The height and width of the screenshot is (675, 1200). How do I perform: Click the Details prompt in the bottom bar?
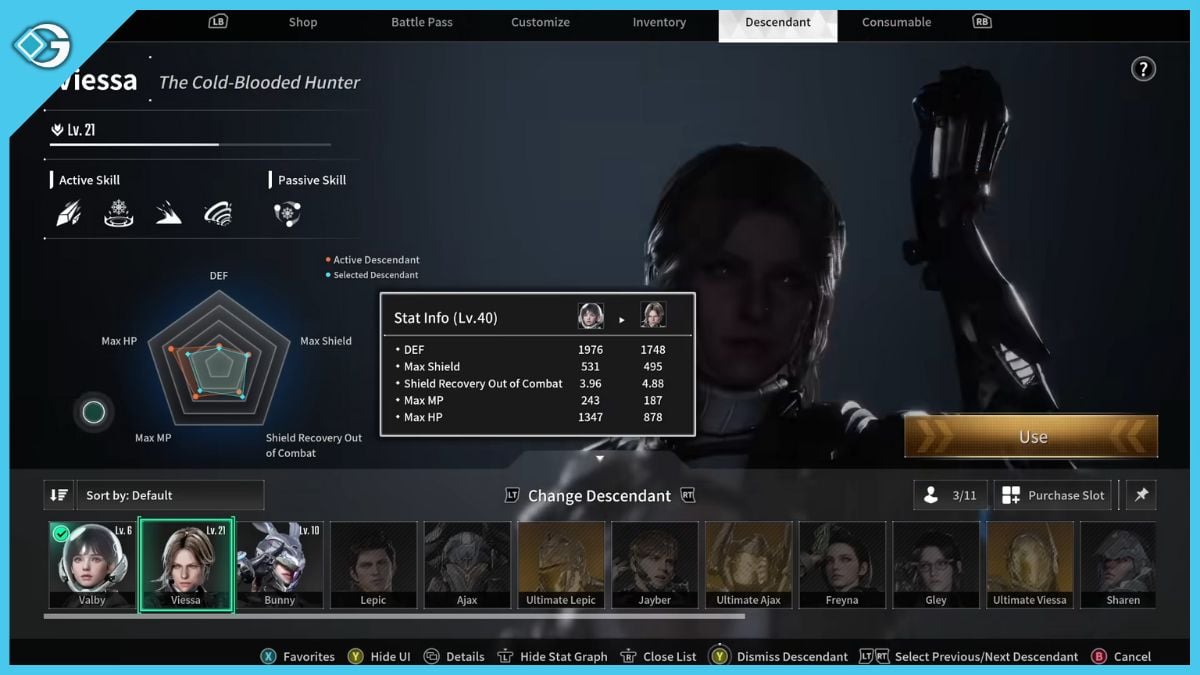tap(454, 657)
